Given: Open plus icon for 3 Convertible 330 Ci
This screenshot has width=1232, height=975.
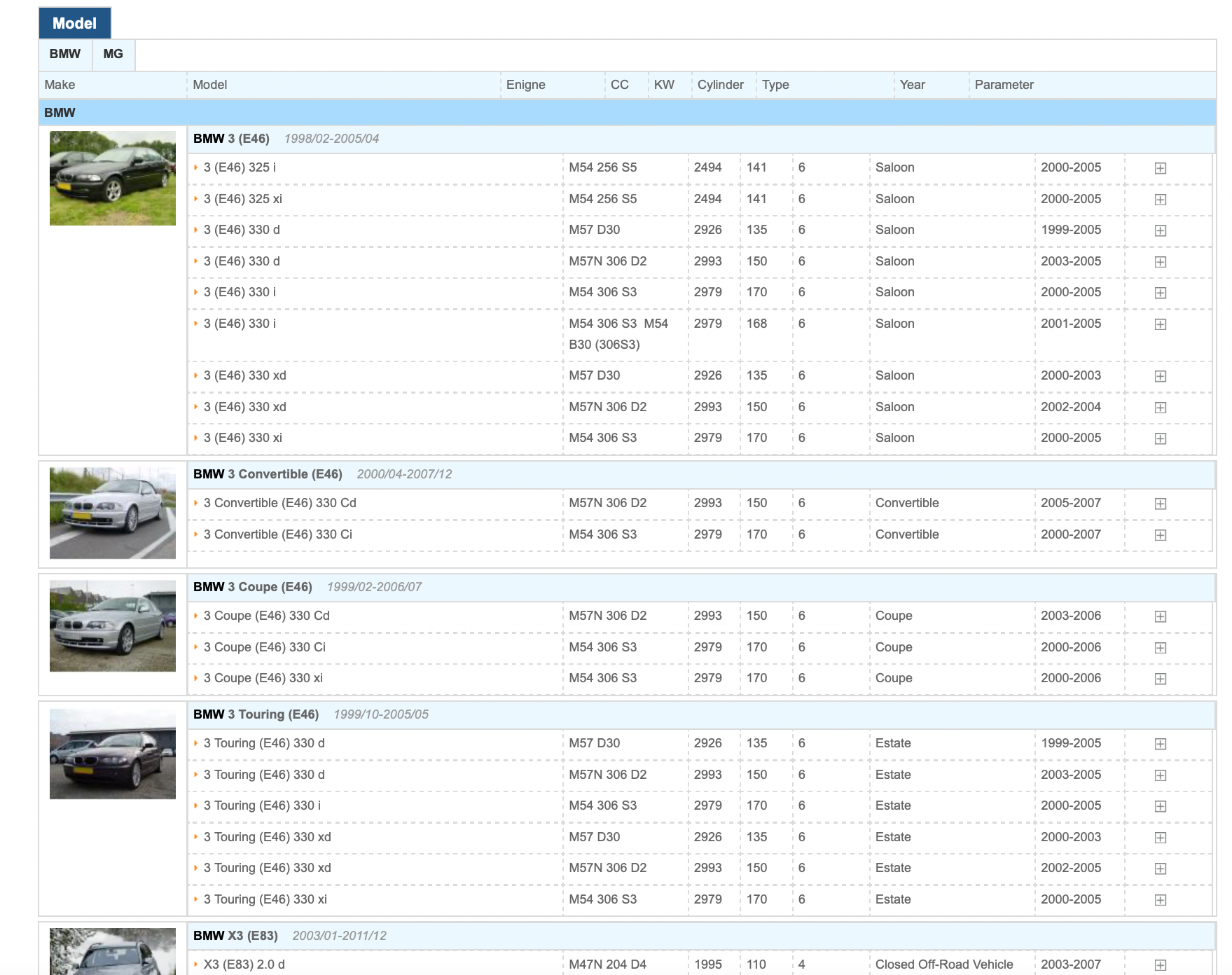Looking at the screenshot, I should point(1160,535).
